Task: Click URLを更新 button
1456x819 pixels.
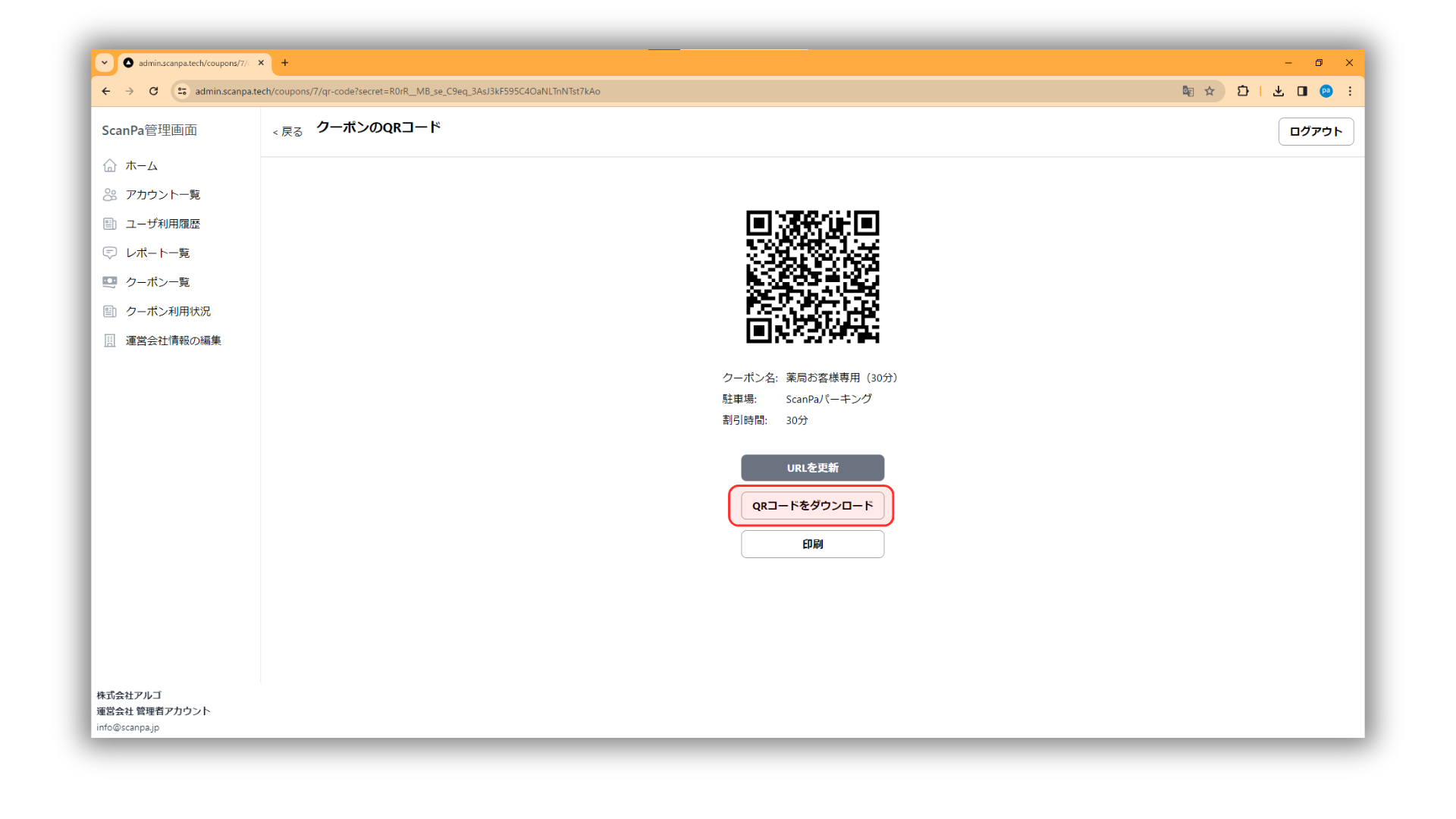Action: click(x=812, y=468)
